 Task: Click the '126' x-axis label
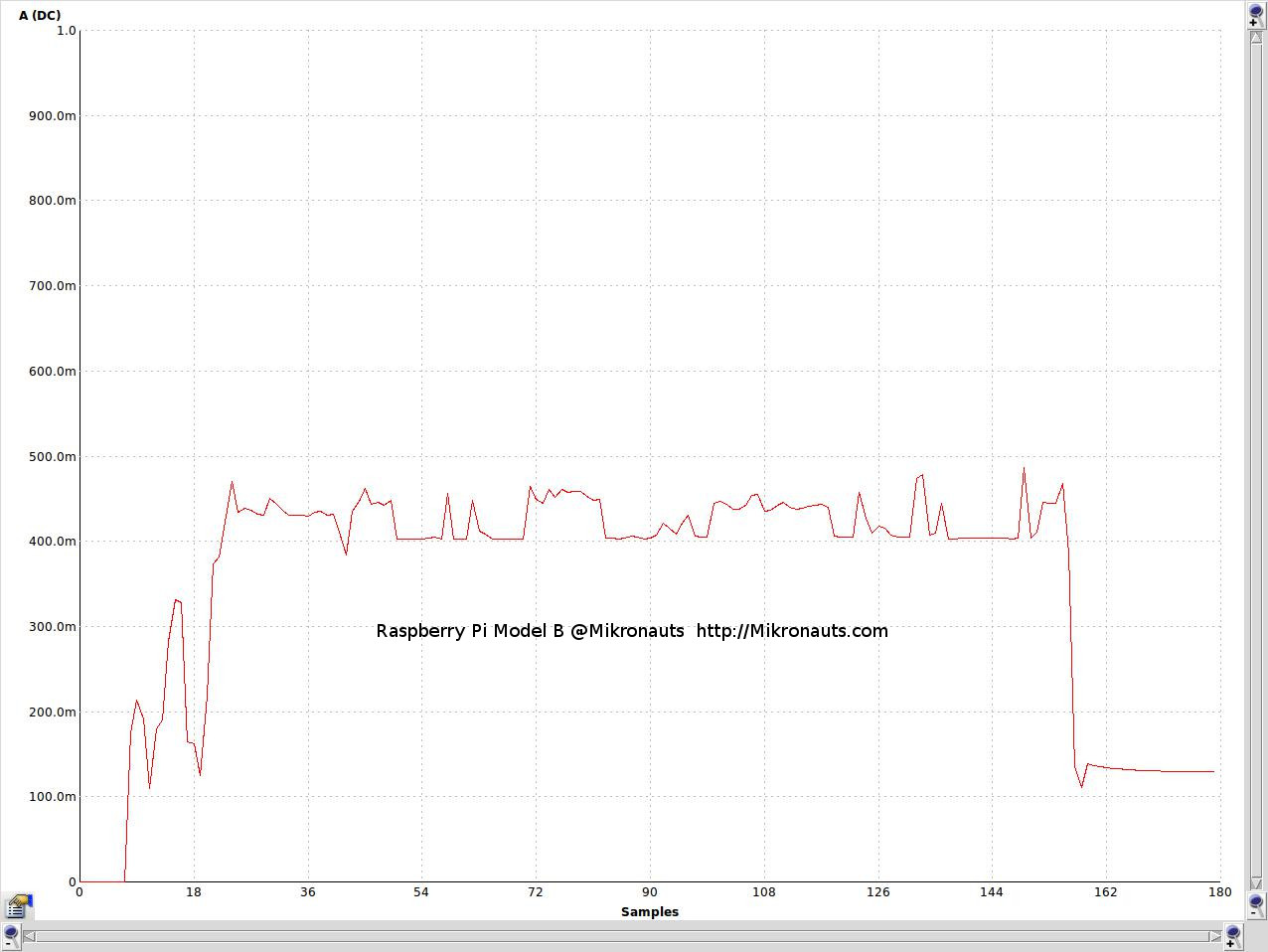coord(878,892)
